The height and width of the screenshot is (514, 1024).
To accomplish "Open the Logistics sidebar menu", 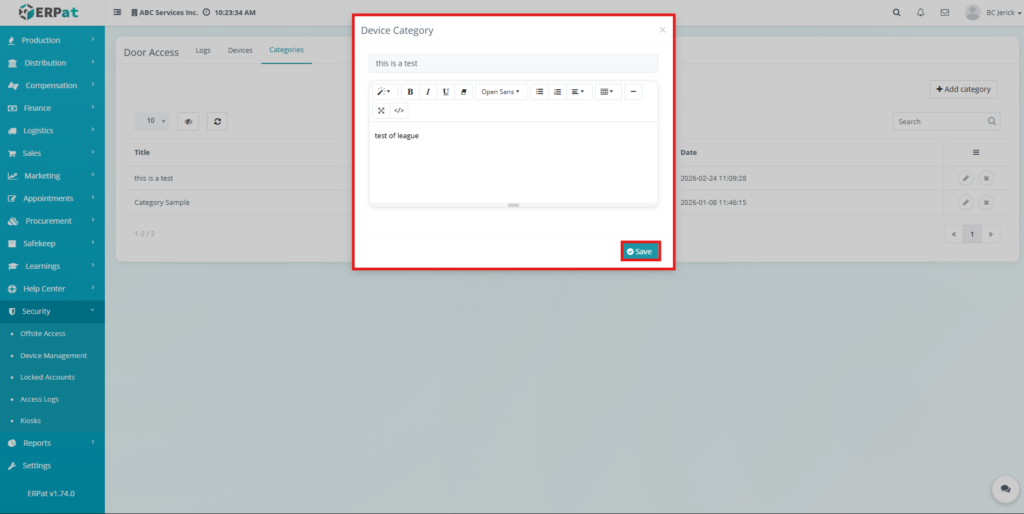I will click(x=52, y=131).
